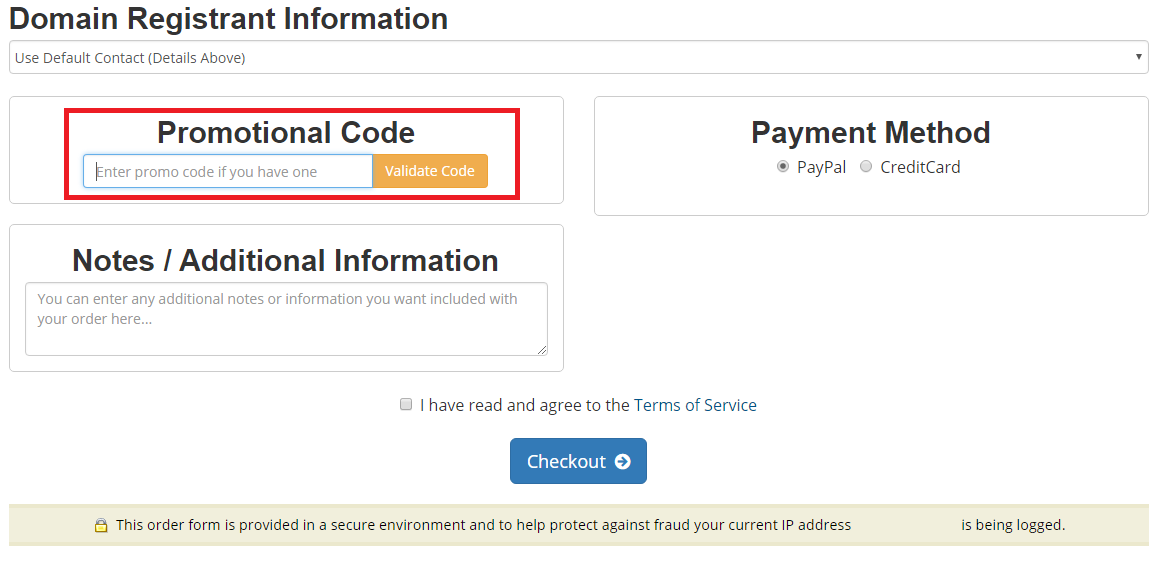Click the CreditCard label text

pyautogui.click(x=921, y=167)
